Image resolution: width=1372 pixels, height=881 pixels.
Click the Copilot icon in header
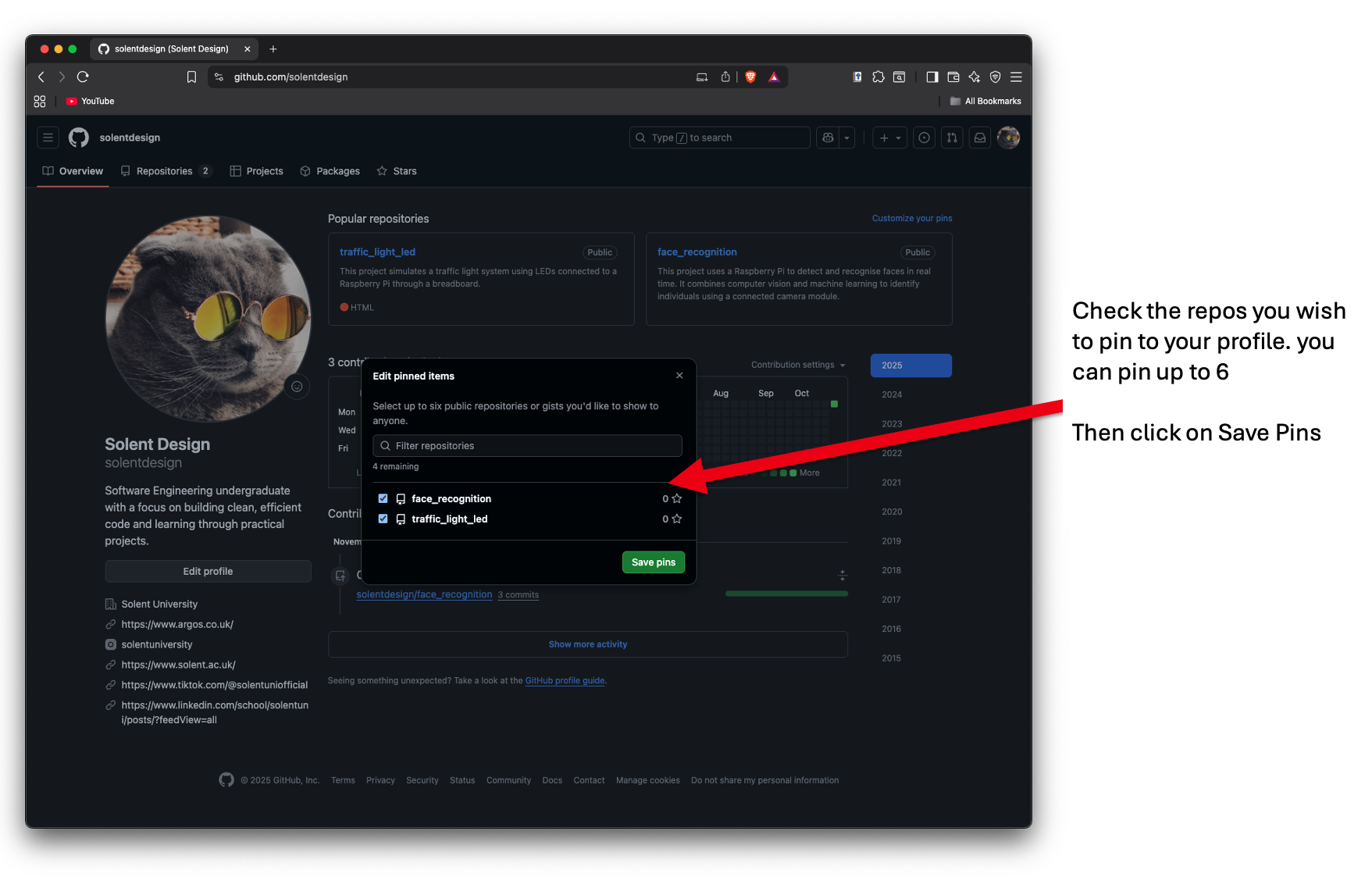click(x=828, y=137)
